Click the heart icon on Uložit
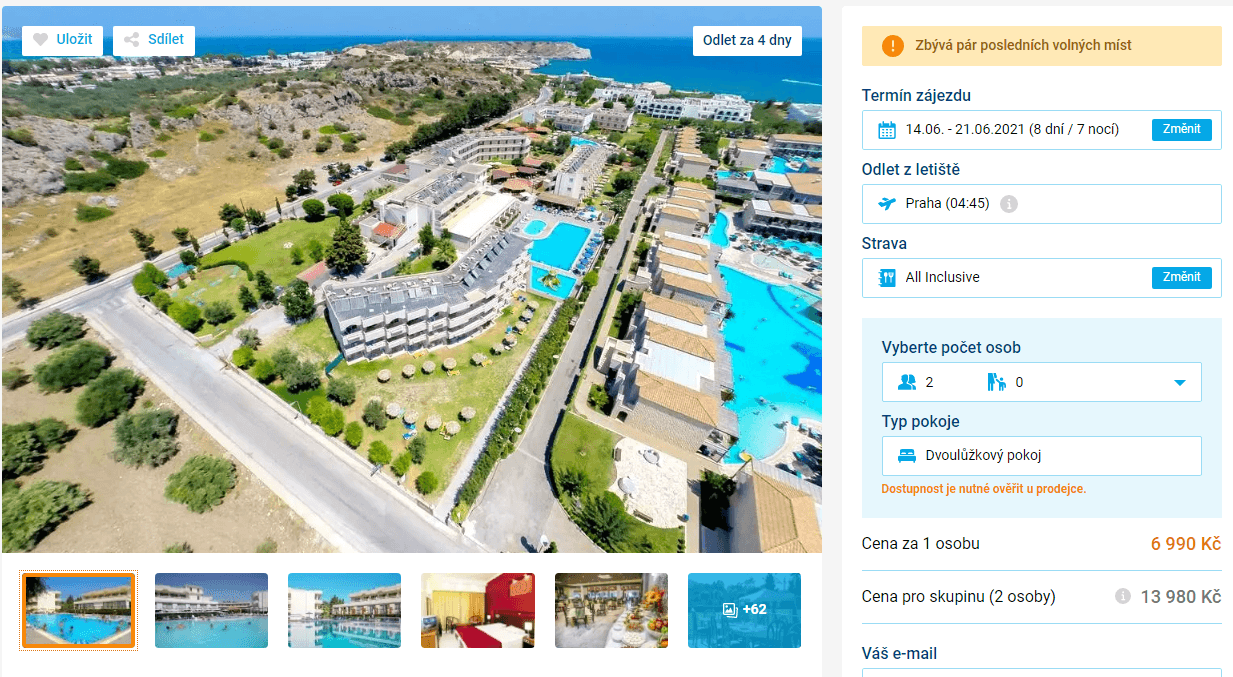The height and width of the screenshot is (677, 1233). click(40, 40)
